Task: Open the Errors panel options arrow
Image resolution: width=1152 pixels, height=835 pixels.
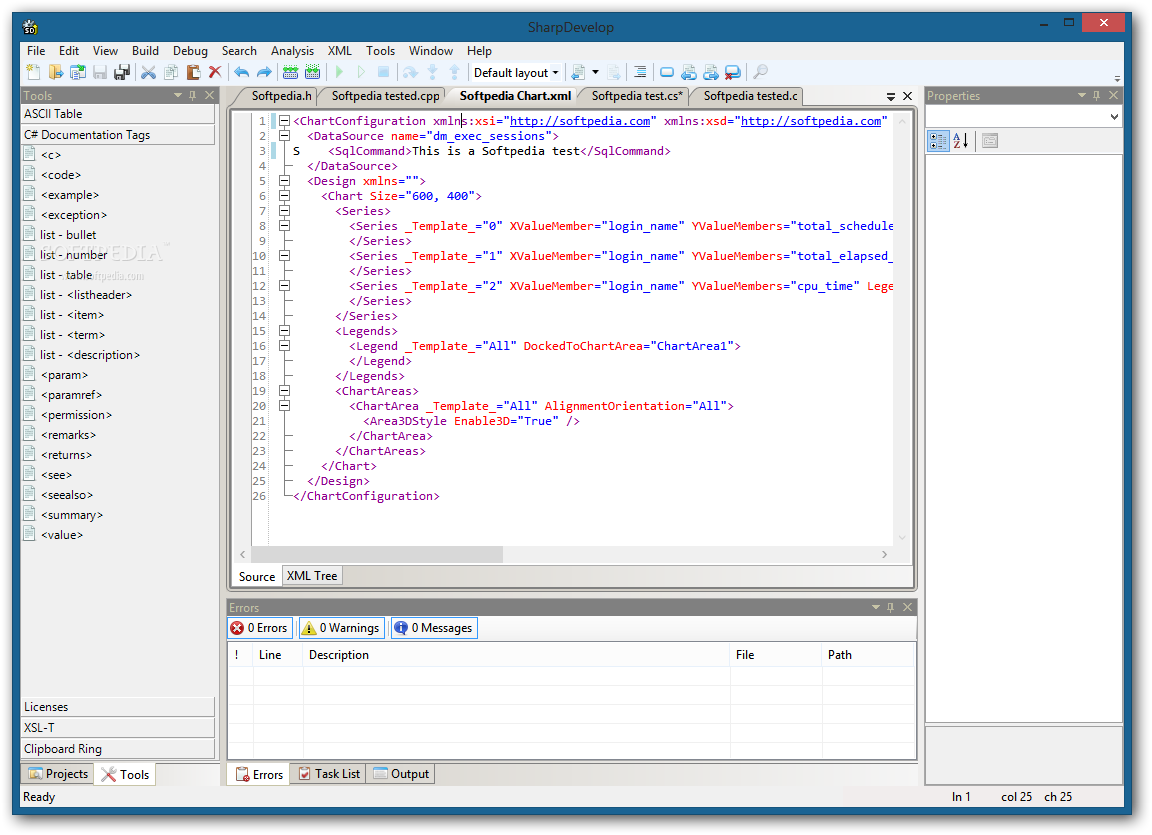Action: coord(876,607)
